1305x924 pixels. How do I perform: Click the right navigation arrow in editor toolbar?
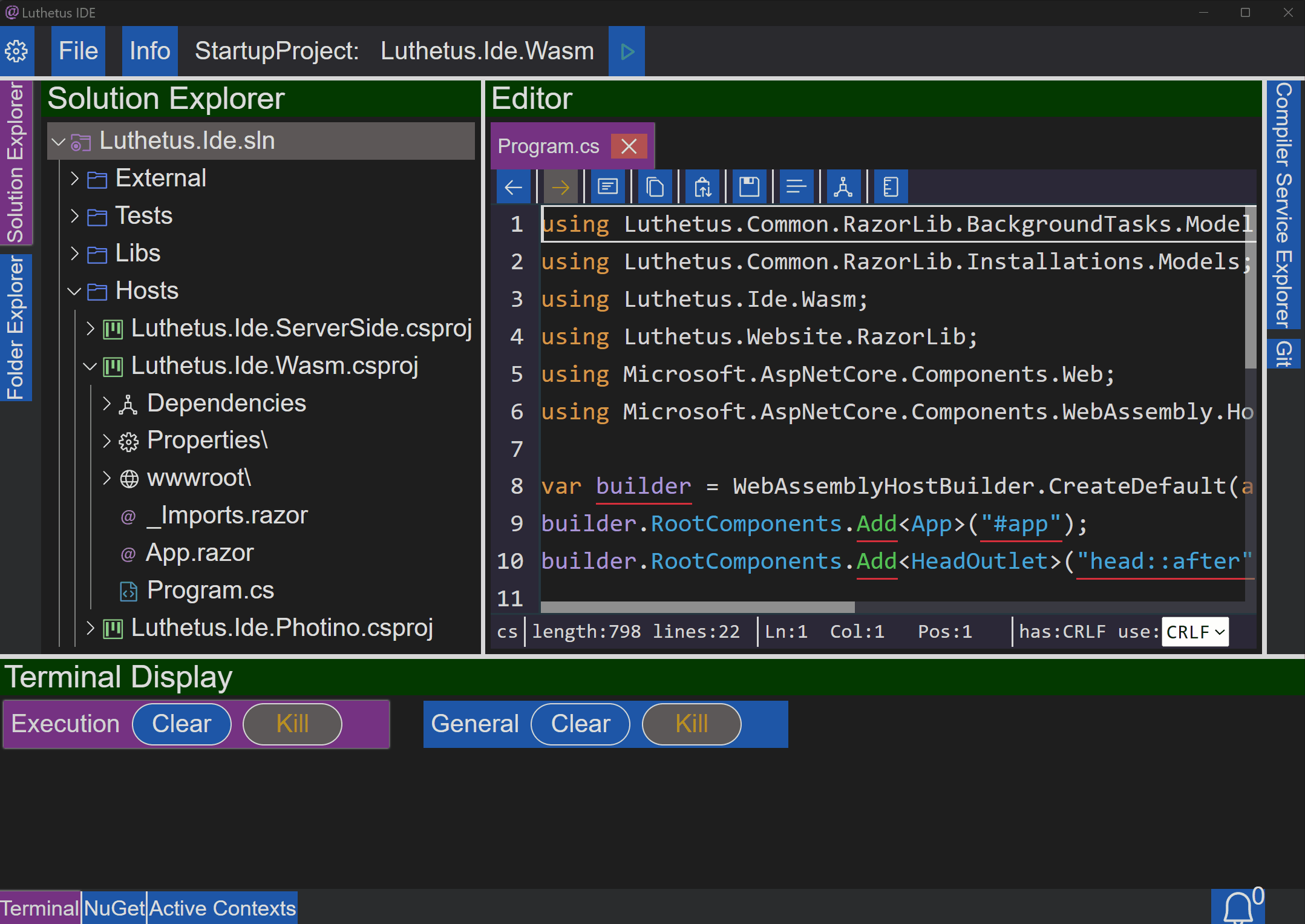click(561, 186)
